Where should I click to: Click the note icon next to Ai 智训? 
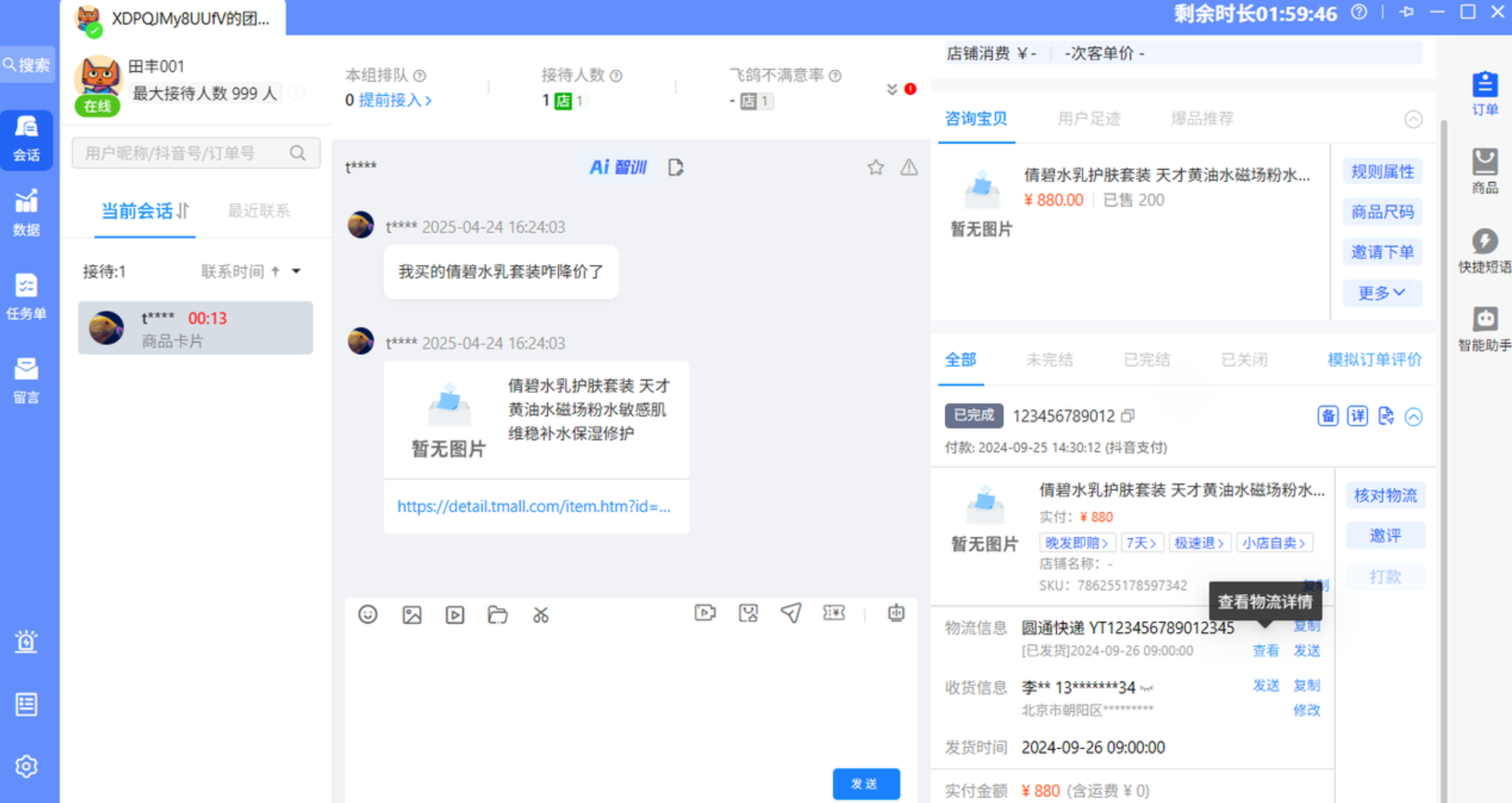tap(675, 167)
